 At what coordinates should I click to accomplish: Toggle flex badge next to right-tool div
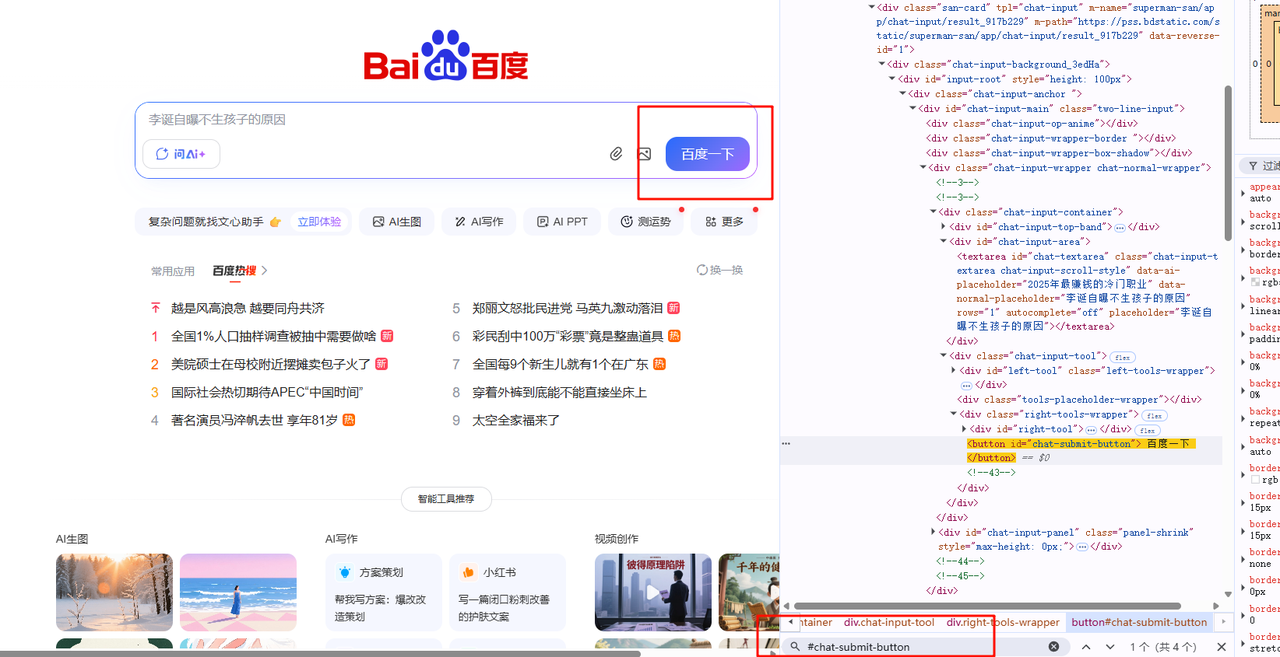click(x=1146, y=430)
